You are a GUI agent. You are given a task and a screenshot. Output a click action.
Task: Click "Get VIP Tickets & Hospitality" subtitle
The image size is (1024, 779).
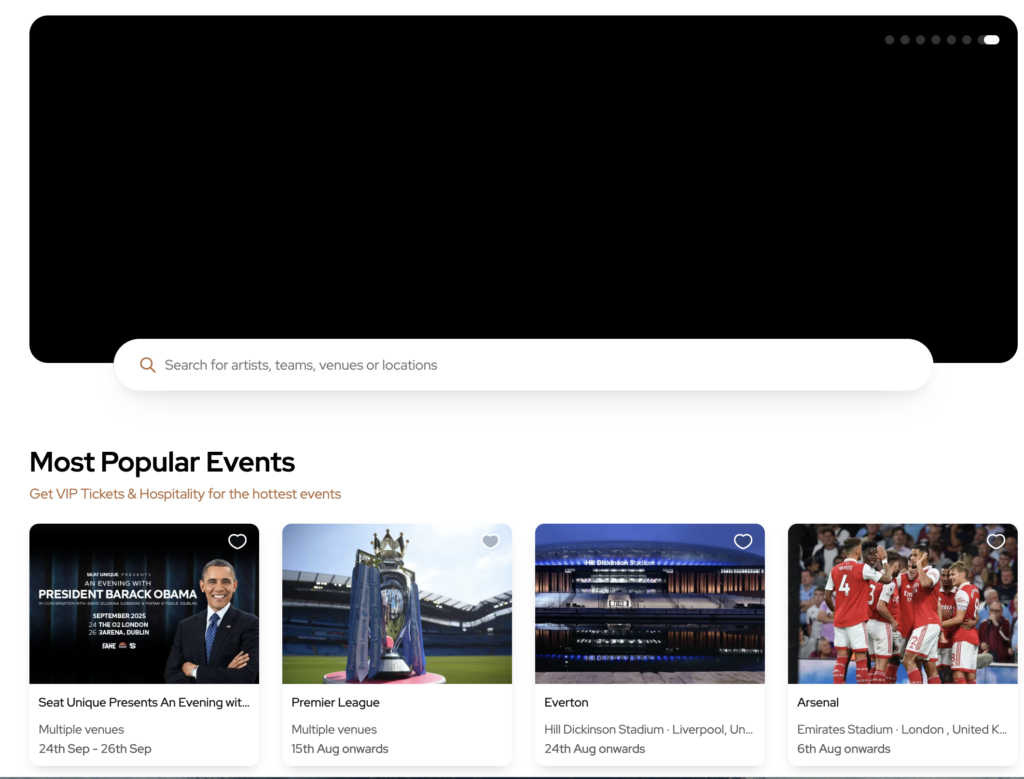(185, 494)
